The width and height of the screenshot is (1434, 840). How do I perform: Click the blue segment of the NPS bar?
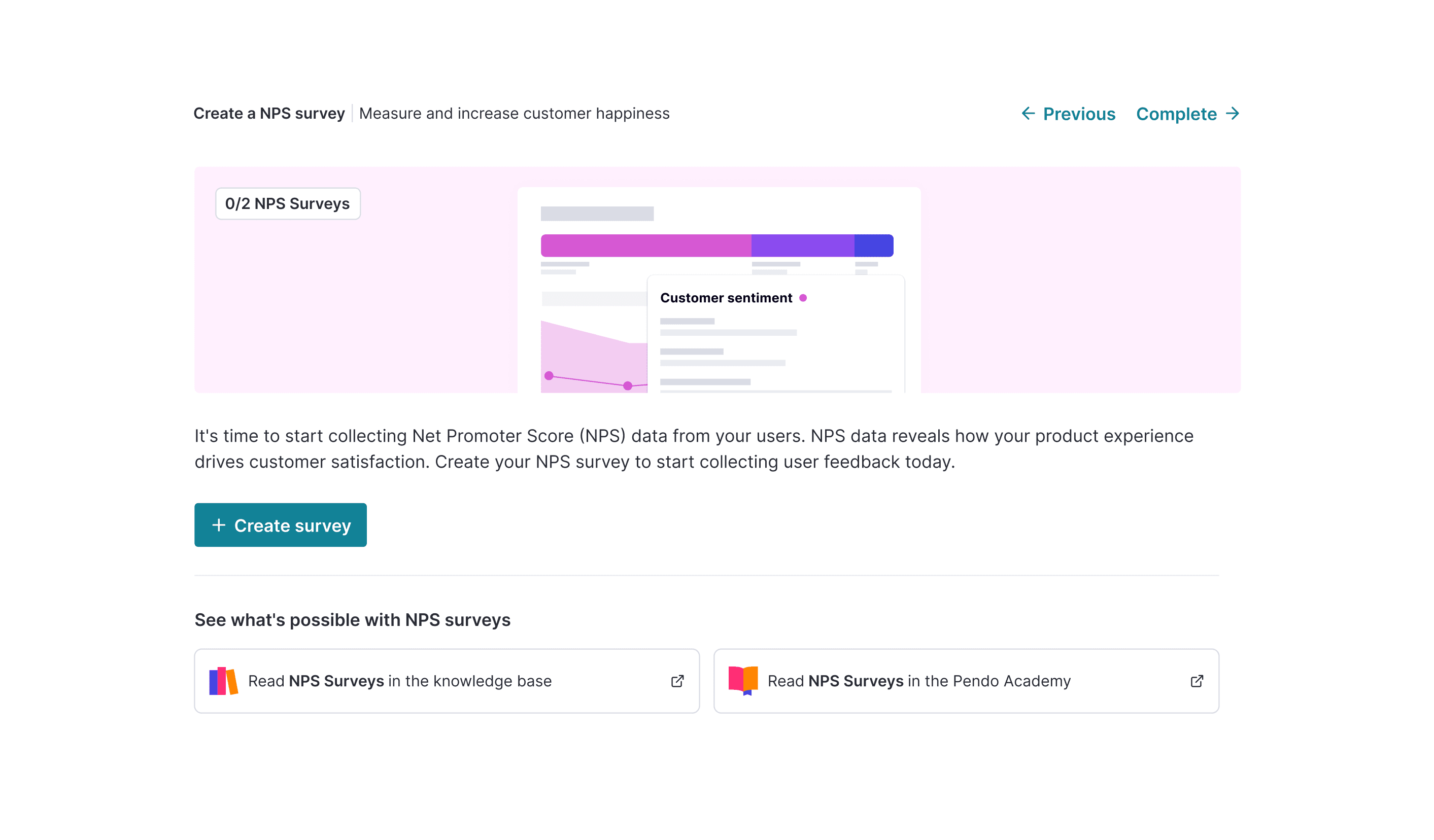[x=873, y=246]
